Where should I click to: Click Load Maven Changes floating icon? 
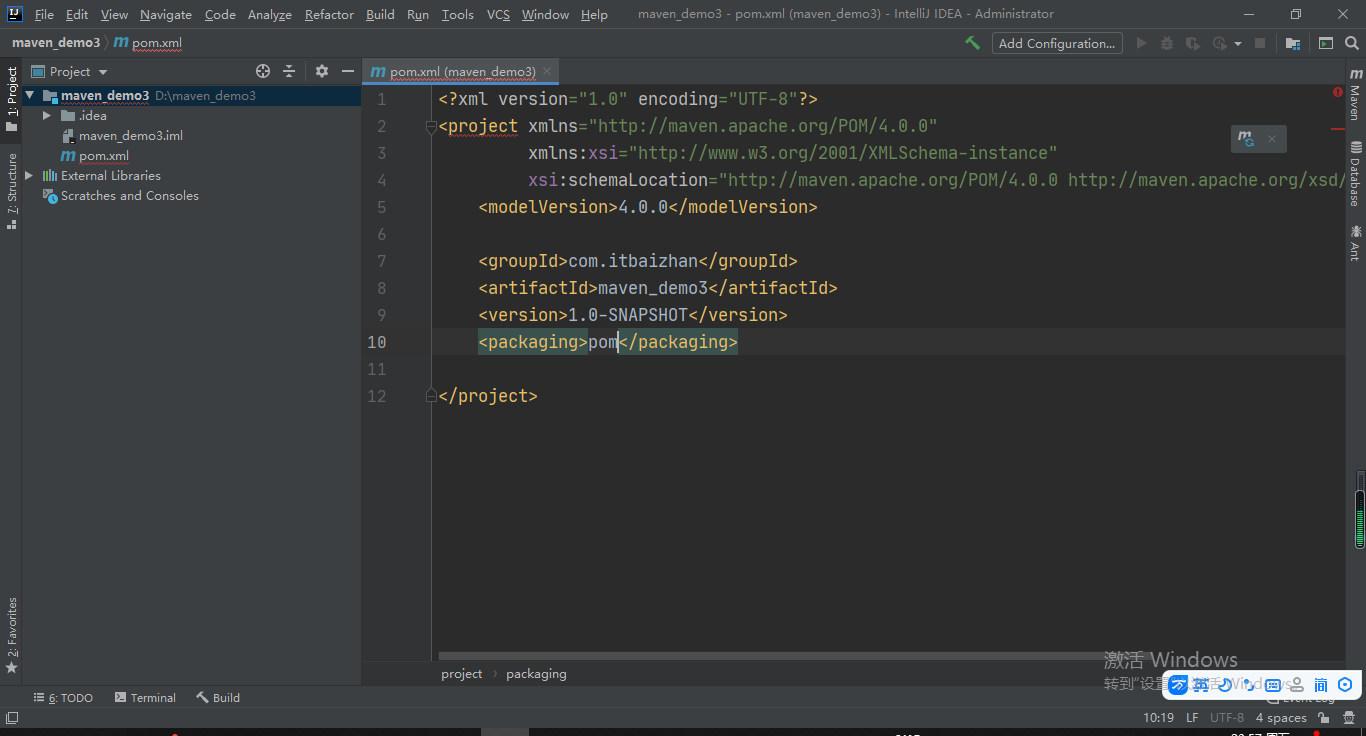point(1246,139)
